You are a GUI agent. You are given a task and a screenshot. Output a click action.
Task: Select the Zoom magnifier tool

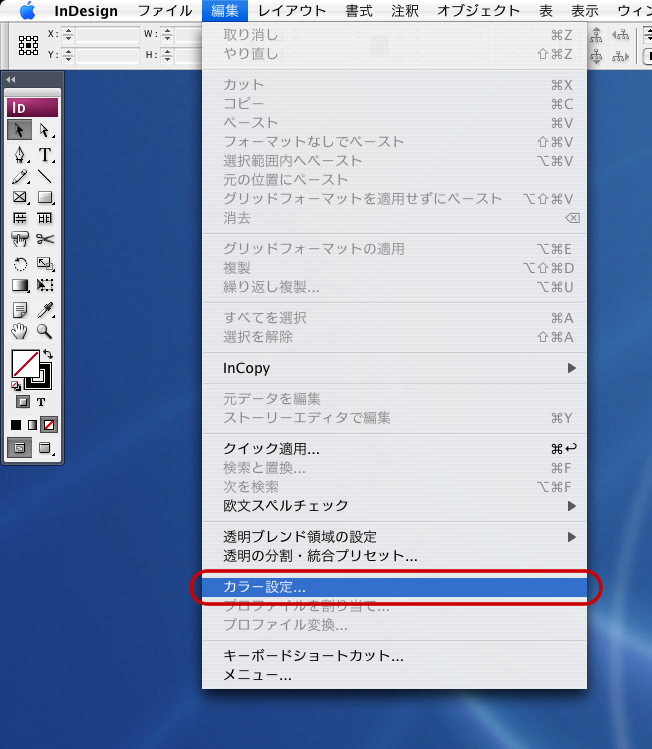tap(45, 331)
